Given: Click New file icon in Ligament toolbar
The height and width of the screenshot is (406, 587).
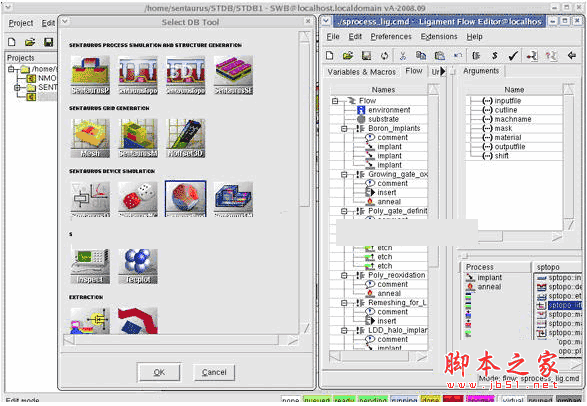Looking at the screenshot, I should point(329,56).
